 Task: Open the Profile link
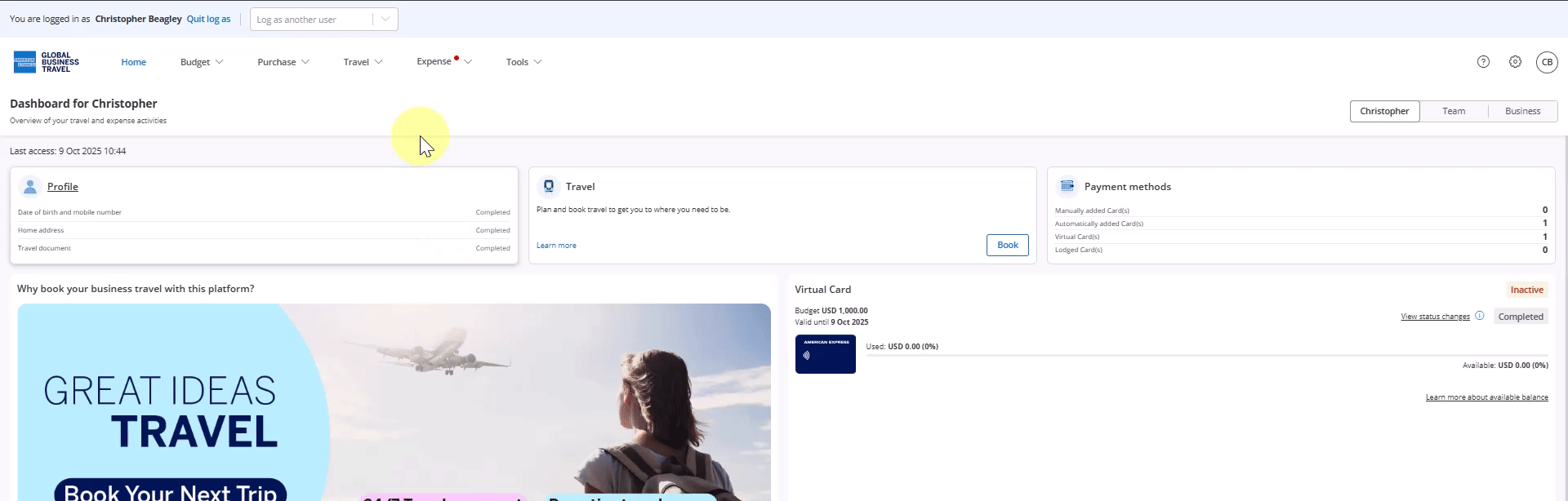coord(63,187)
